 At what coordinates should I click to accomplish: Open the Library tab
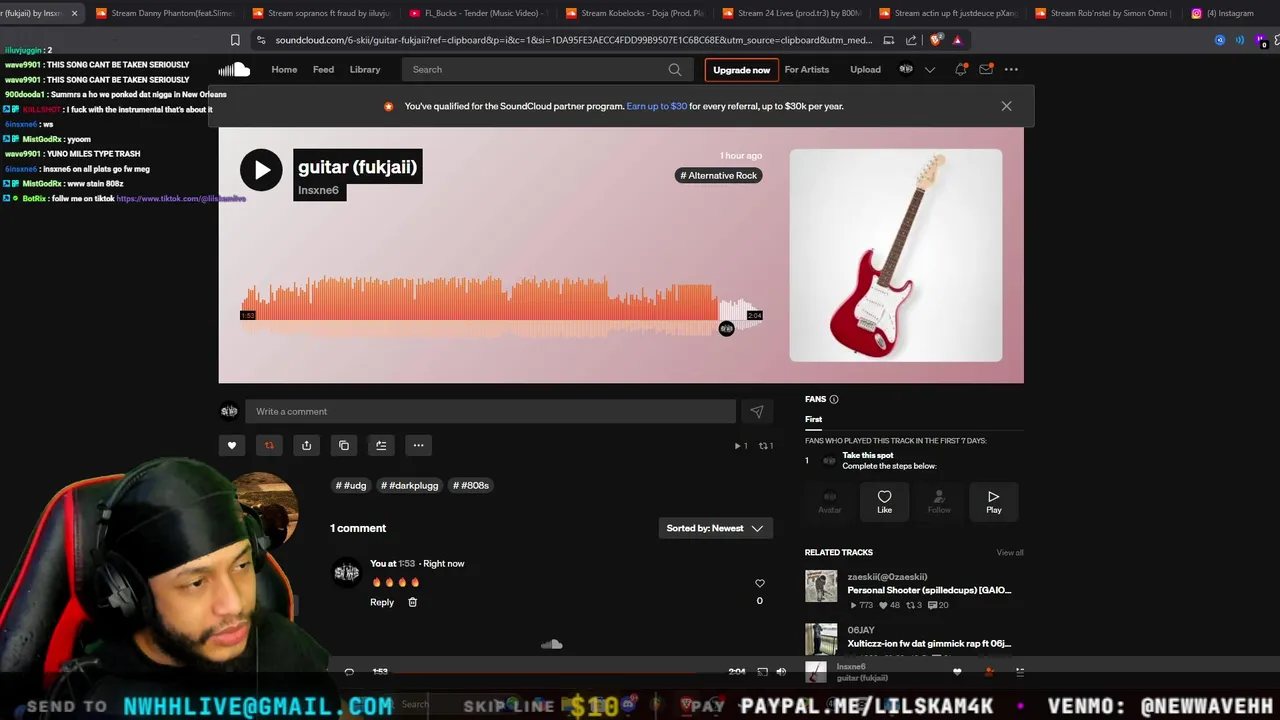(365, 69)
